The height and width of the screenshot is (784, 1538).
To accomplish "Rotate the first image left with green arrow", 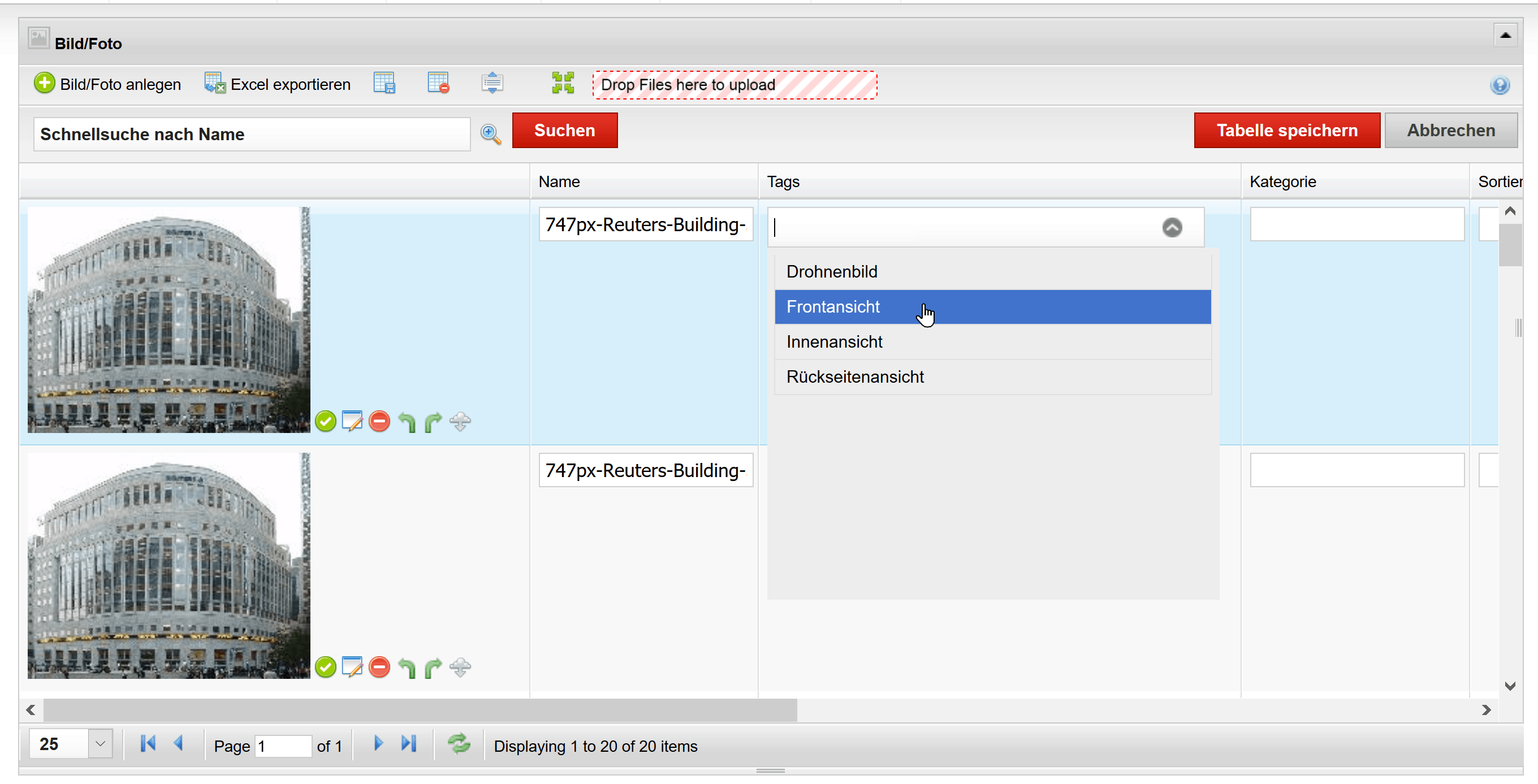I will (407, 421).
